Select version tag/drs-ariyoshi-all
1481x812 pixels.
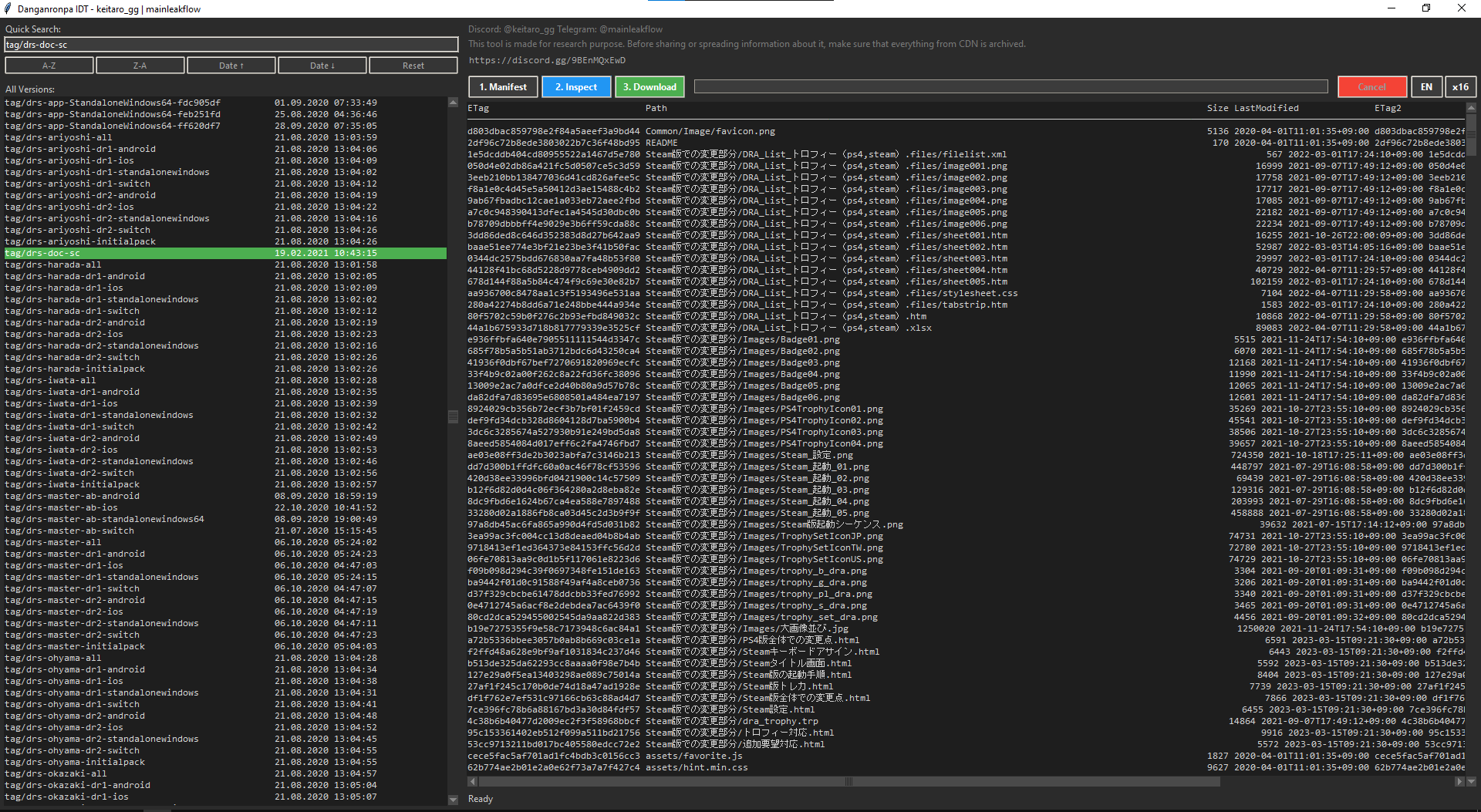pyautogui.click(x=225, y=137)
